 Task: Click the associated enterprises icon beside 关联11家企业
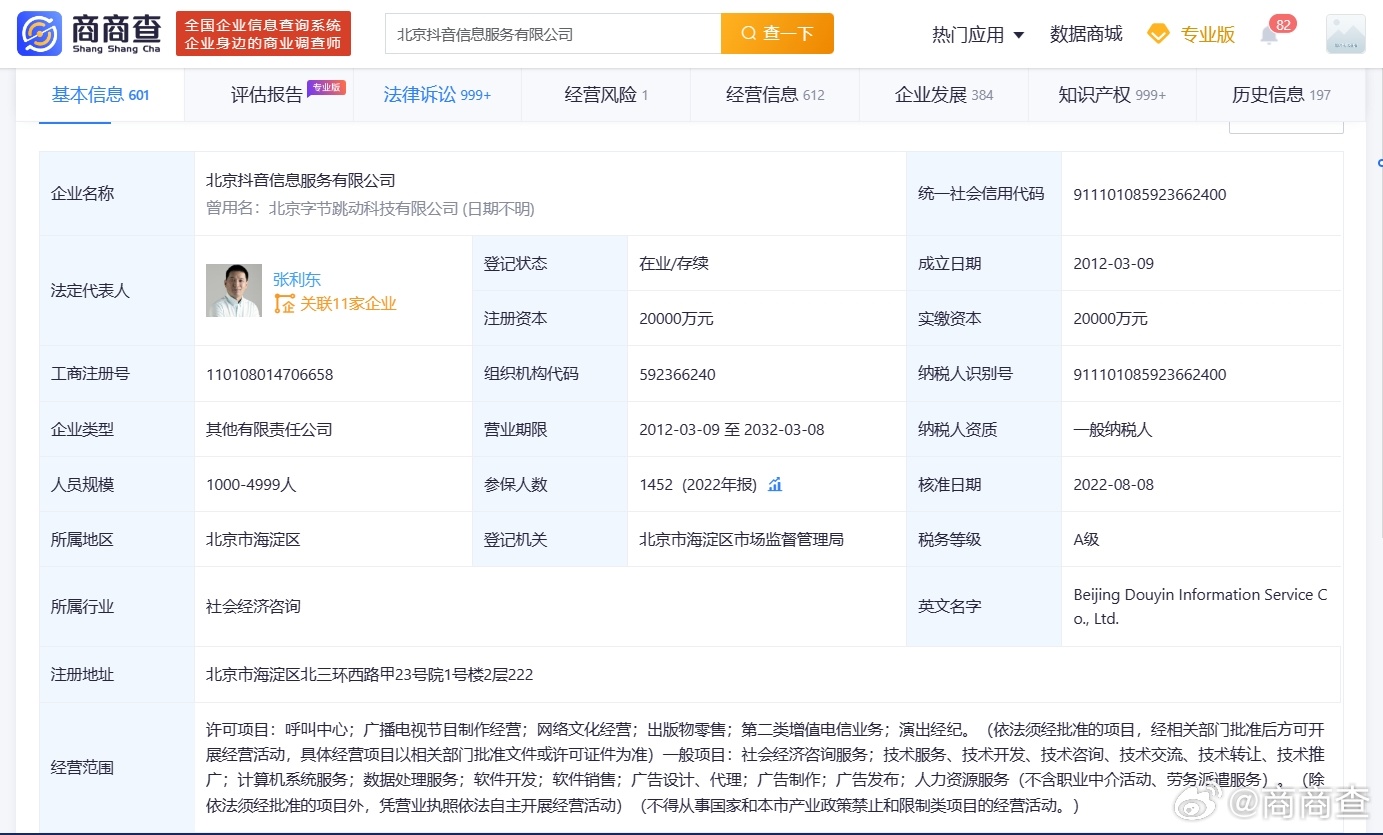click(285, 303)
